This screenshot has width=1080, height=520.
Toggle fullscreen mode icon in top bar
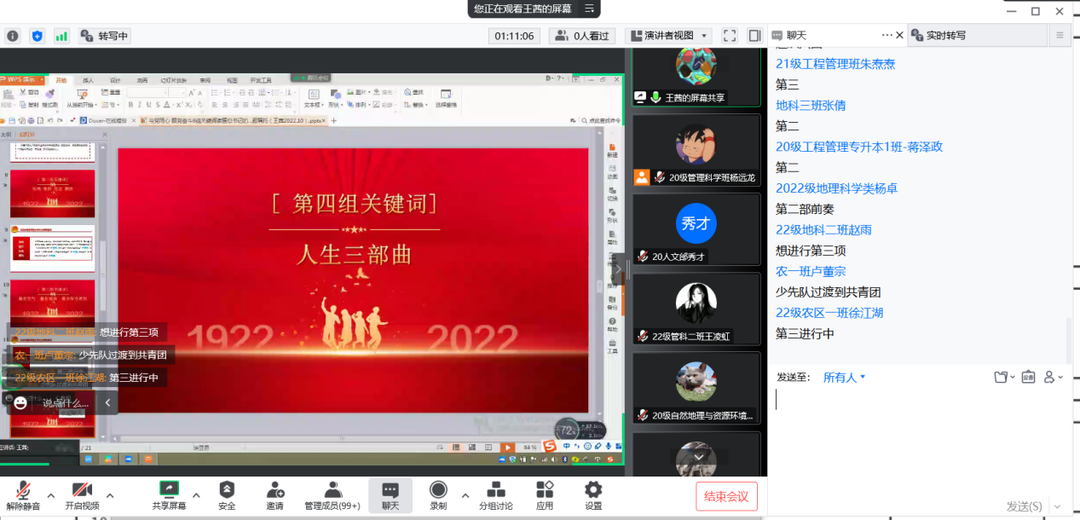729,36
